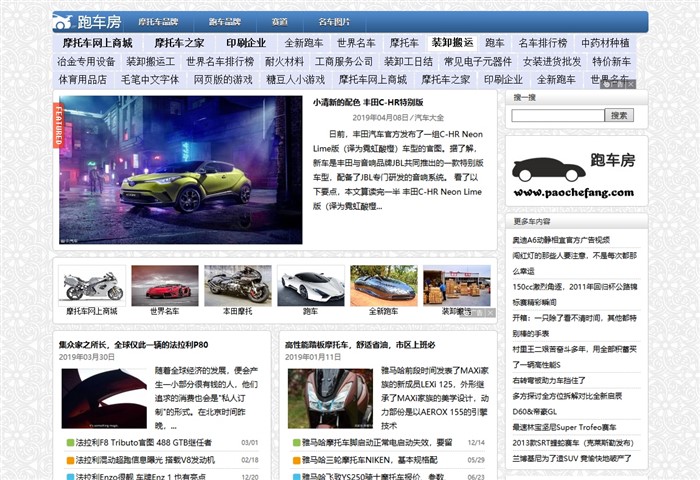Open the 跑车 white supercar thumbnail
The image size is (700, 480).
(311, 286)
